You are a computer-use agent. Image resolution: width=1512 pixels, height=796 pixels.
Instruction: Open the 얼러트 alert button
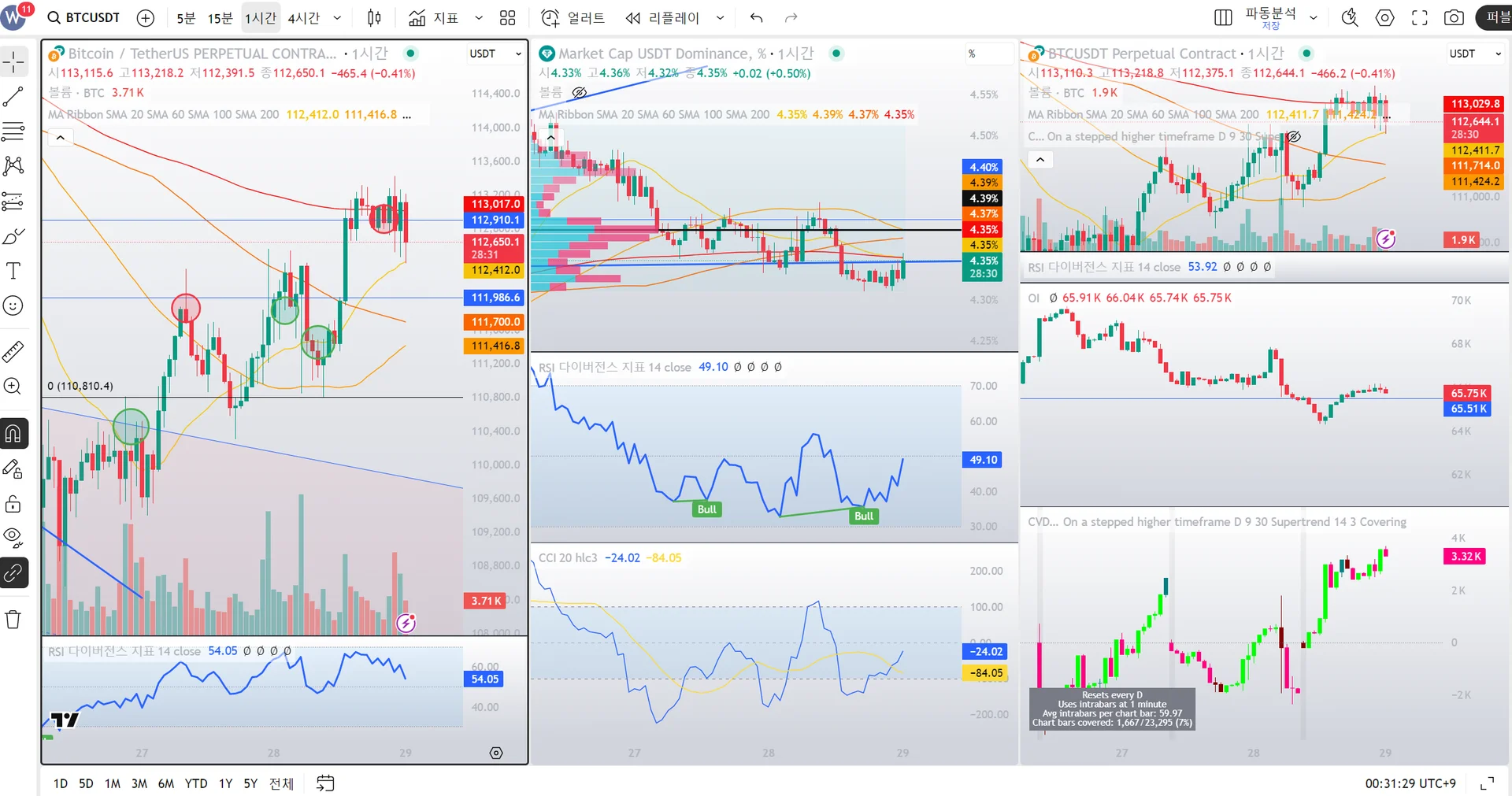coord(574,17)
